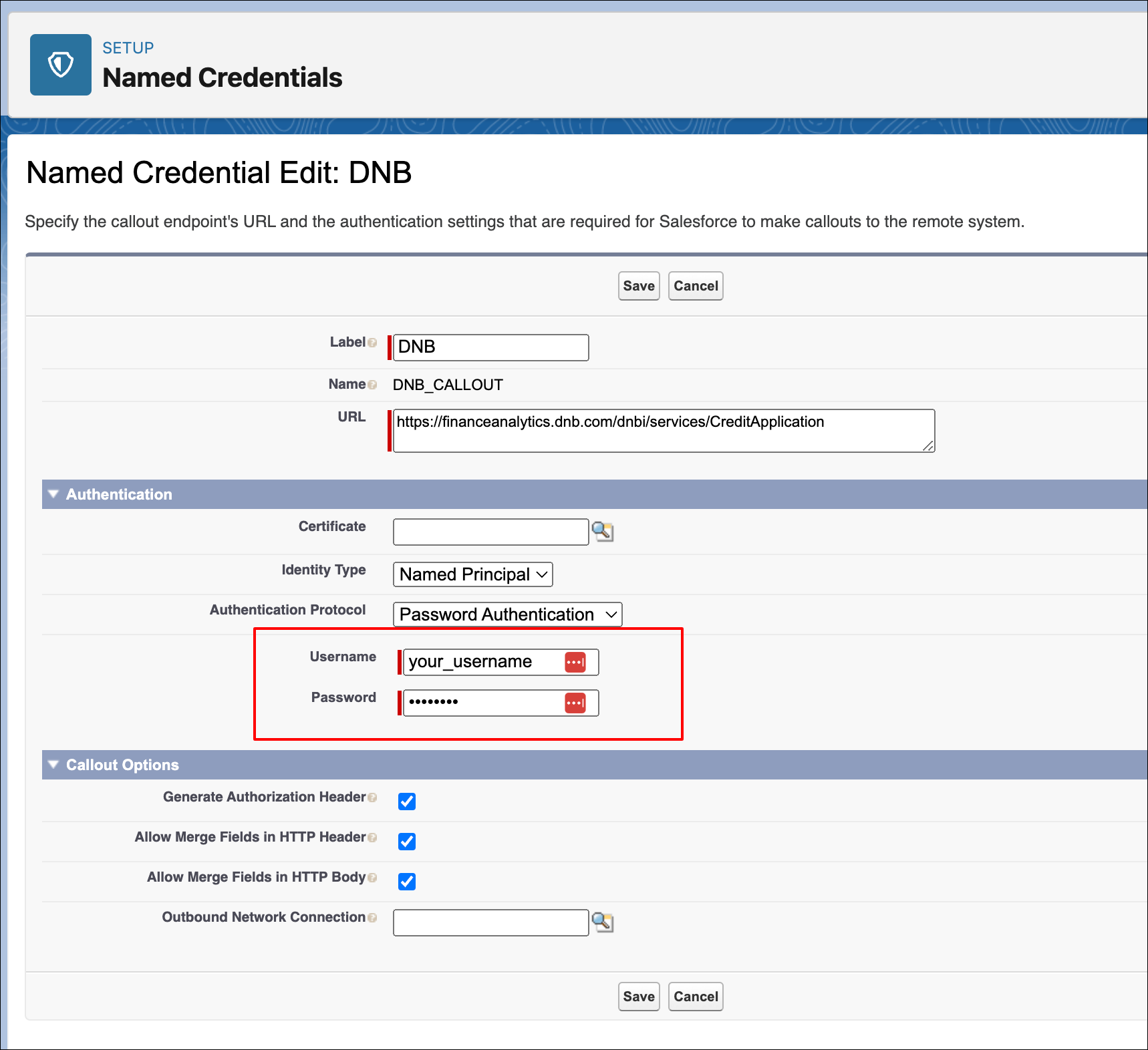Click inside the URL text area
Image resolution: width=1148 pixels, height=1050 pixels.
(664, 431)
